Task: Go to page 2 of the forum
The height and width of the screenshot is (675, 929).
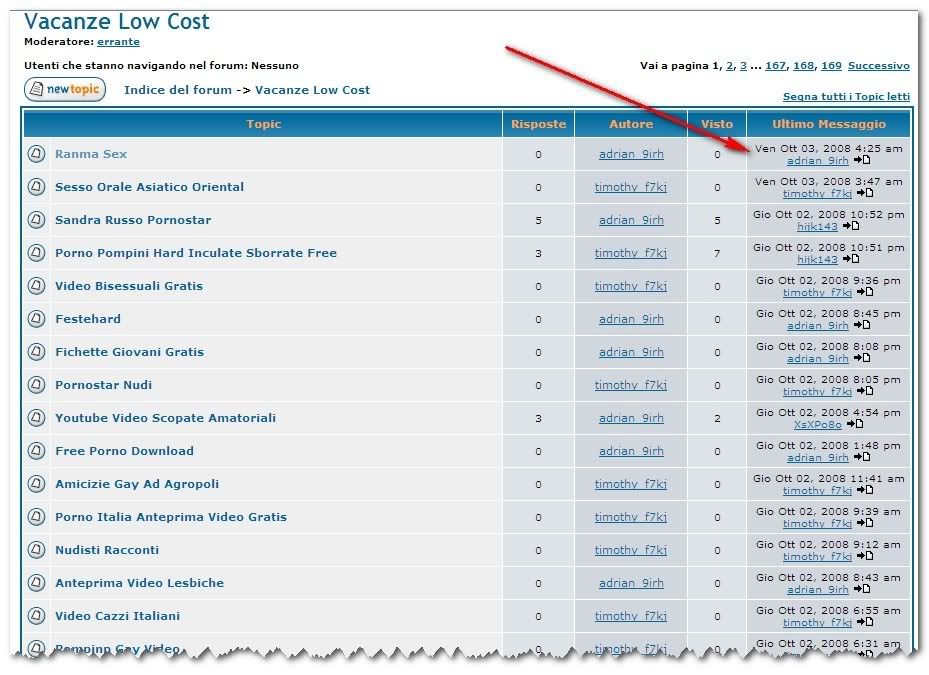Action: (730, 66)
